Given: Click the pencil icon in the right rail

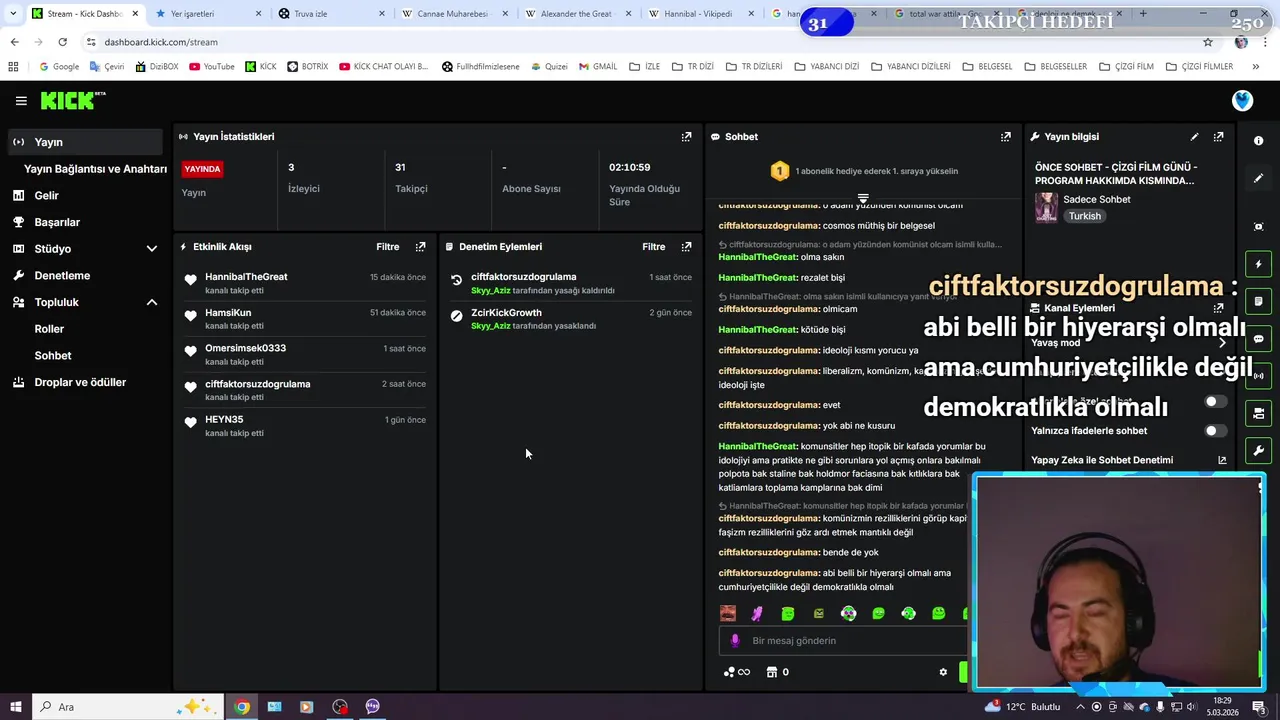Looking at the screenshot, I should click(1258, 178).
